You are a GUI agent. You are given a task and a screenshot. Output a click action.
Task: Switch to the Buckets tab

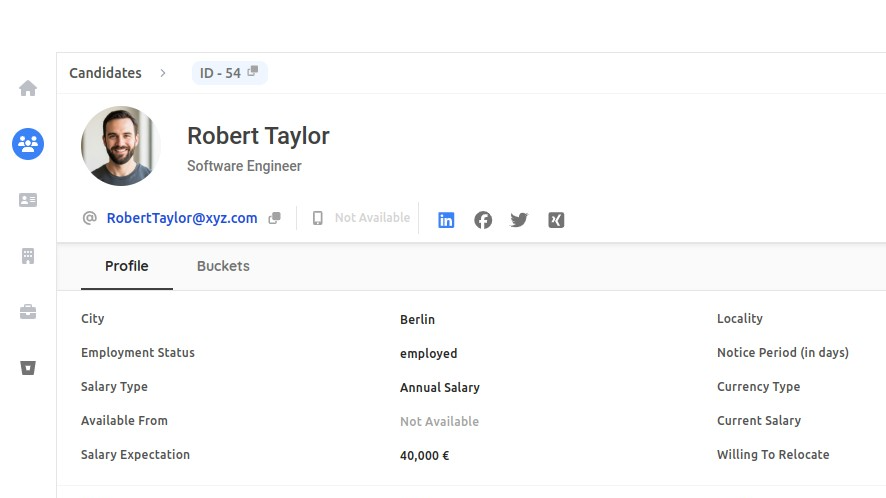click(223, 266)
